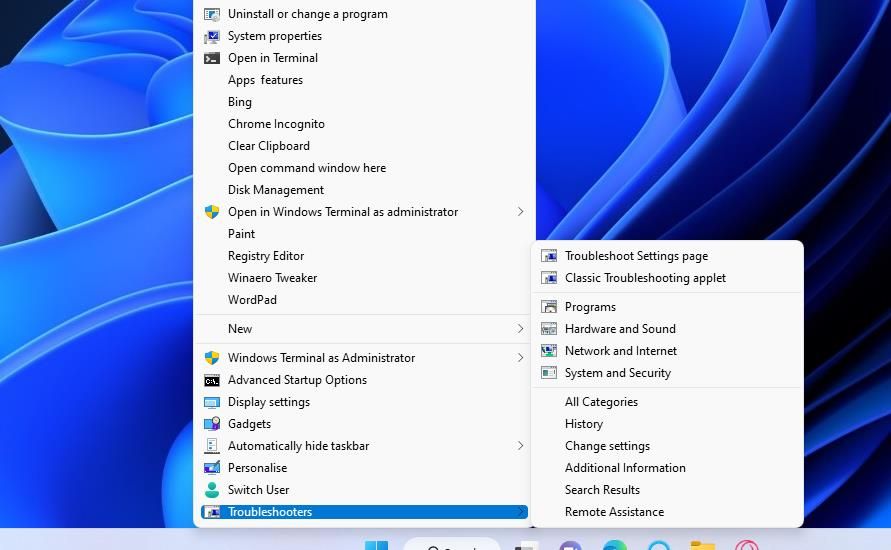Click the Troubleshoot Settings page label

tap(636, 256)
